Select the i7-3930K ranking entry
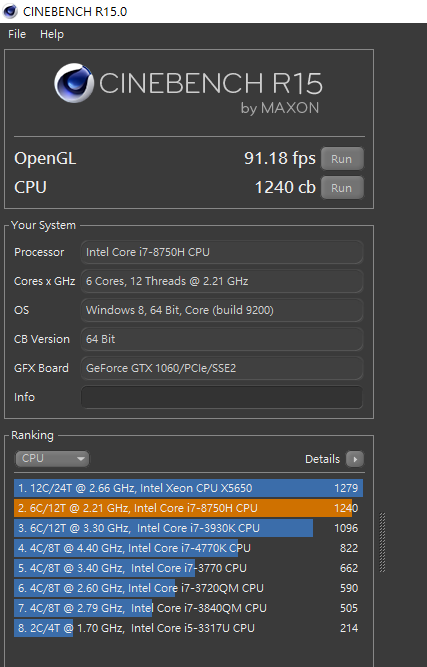The height and width of the screenshot is (667, 427). tap(188, 528)
